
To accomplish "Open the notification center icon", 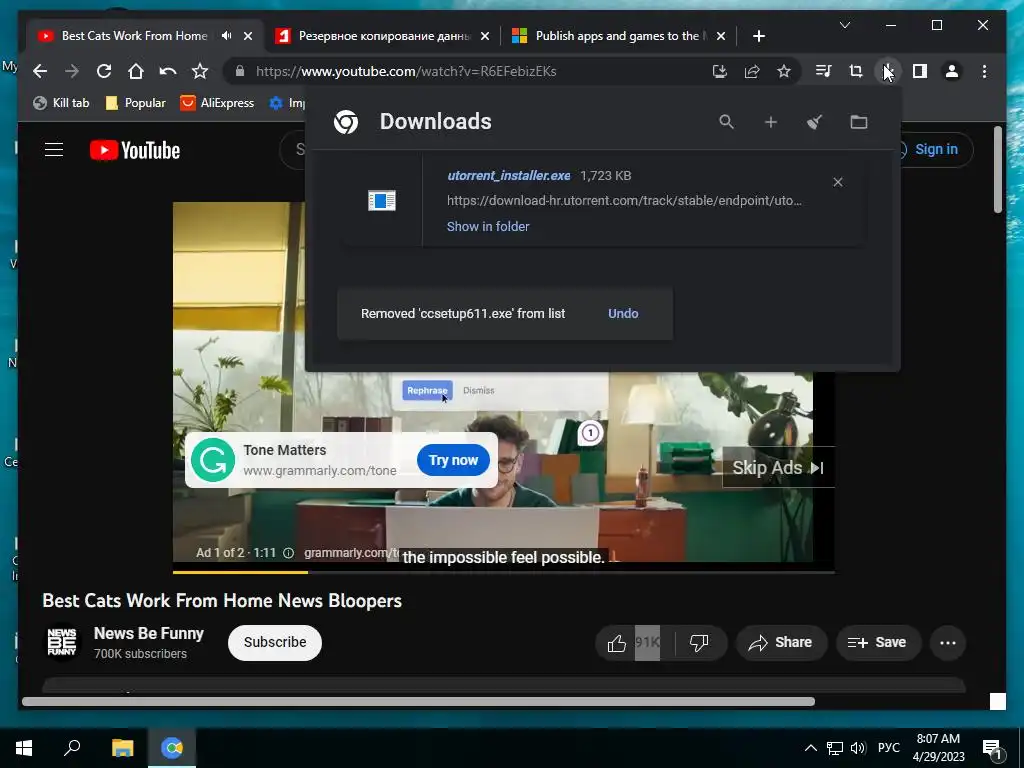I will (992, 749).
